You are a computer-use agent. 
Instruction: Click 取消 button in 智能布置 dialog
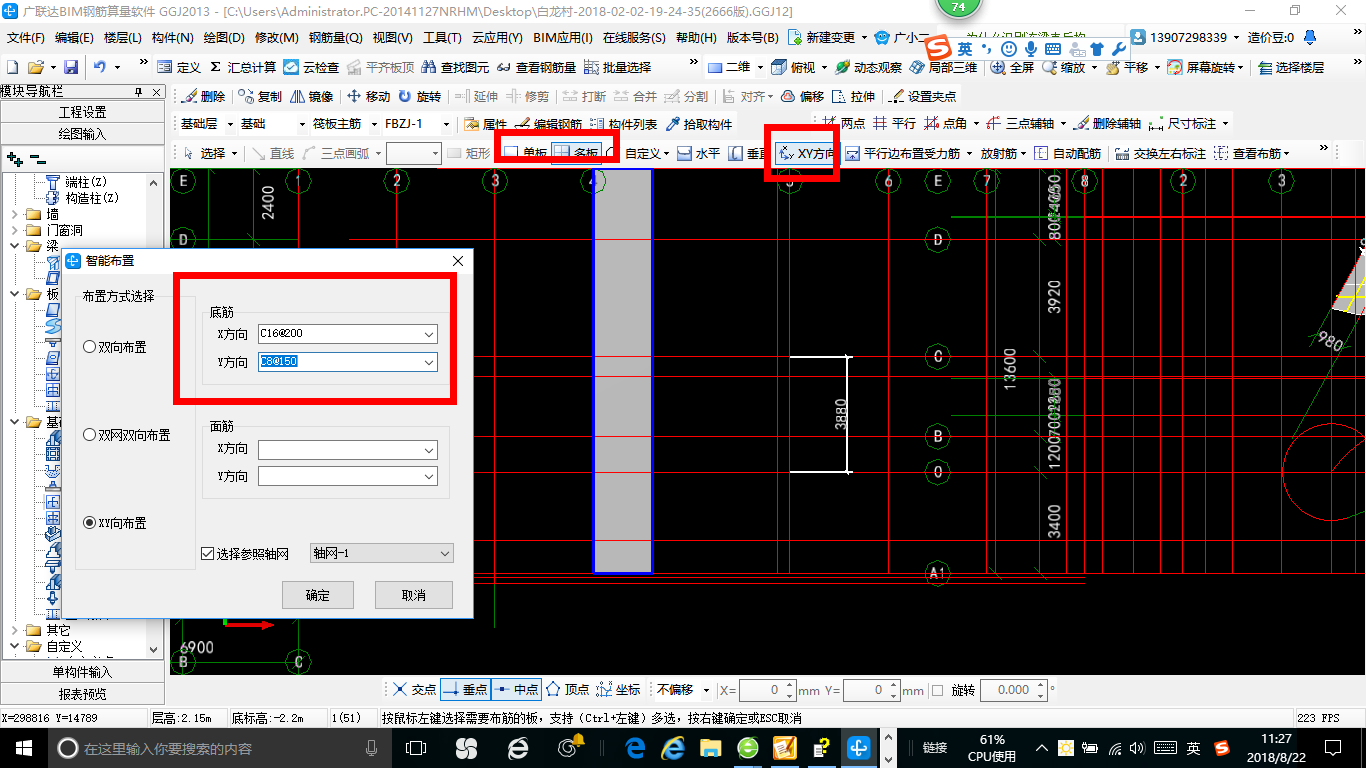tap(413, 595)
